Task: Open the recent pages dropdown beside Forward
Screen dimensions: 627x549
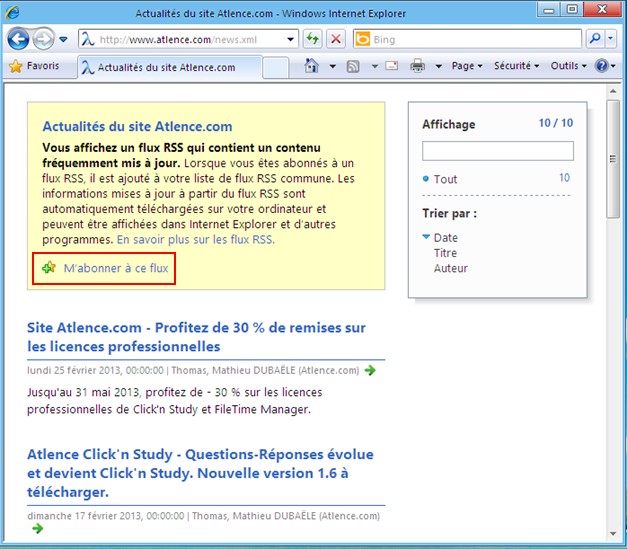Action: (x=63, y=39)
